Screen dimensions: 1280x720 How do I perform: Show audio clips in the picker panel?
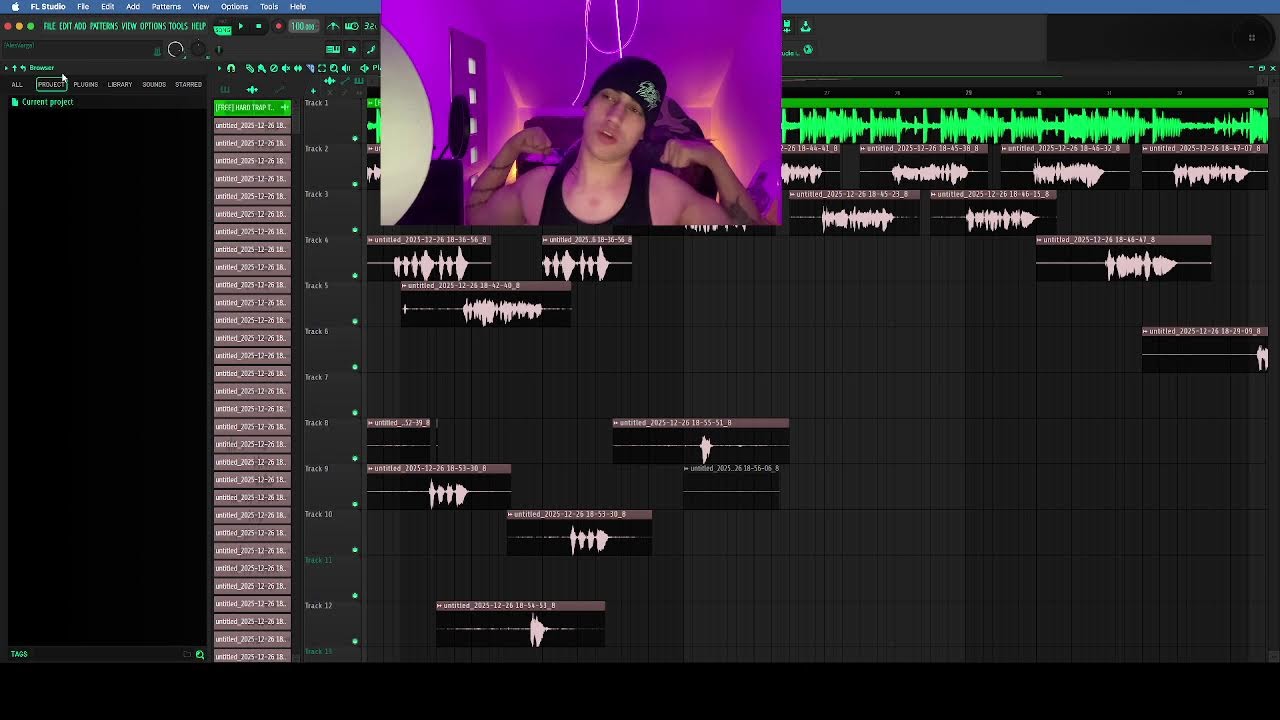(x=252, y=89)
